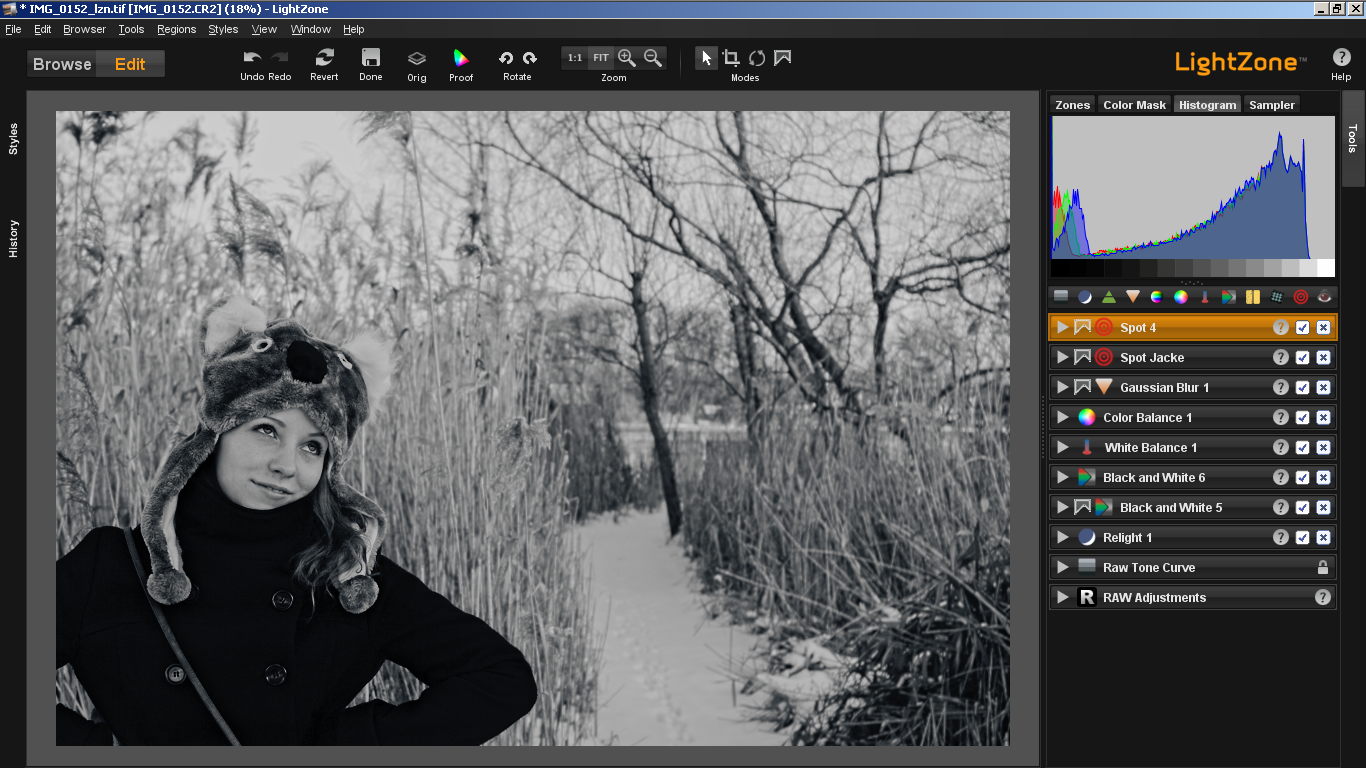Rotate image right with rotate icon
This screenshot has height=768, width=1366.
point(530,58)
